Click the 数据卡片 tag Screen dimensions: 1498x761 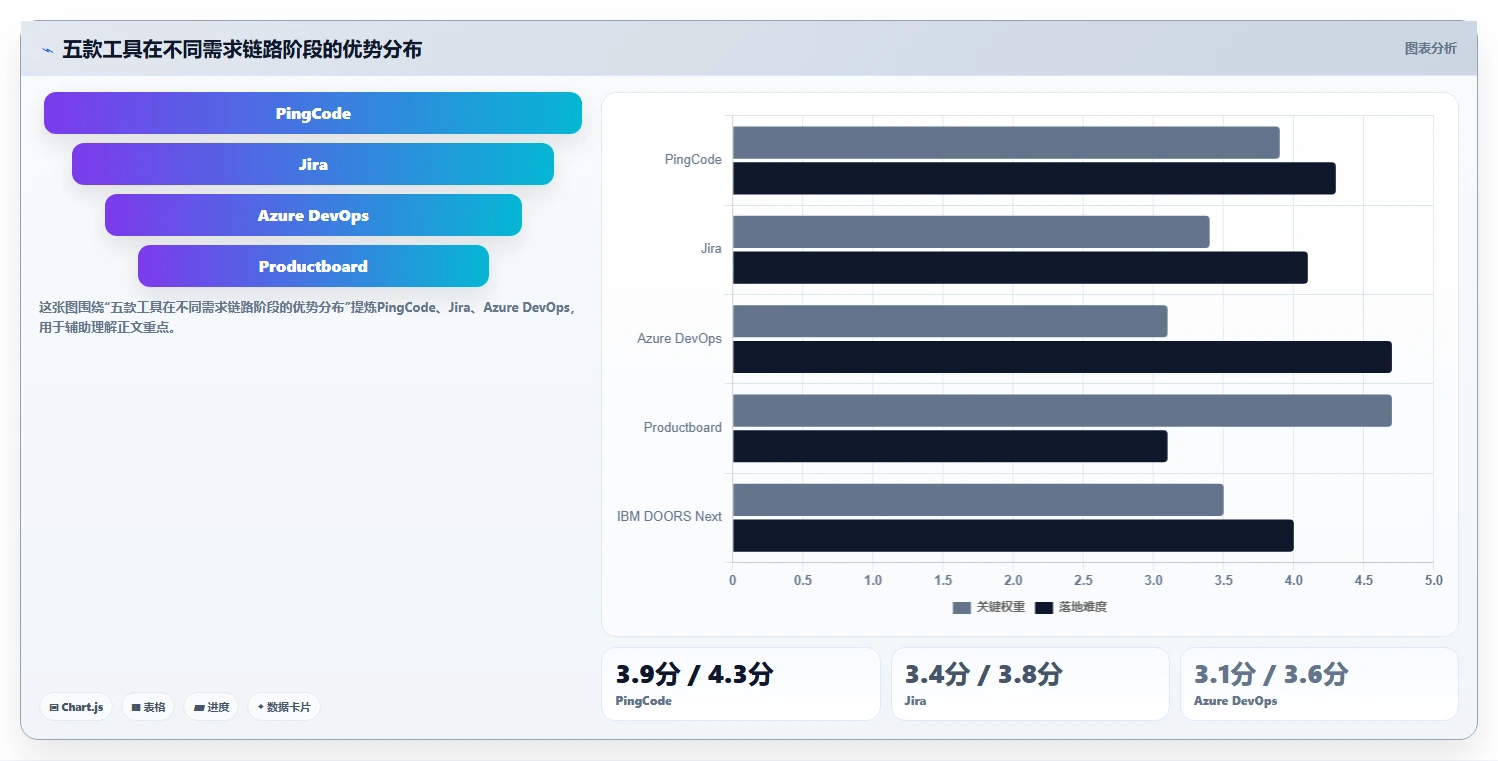click(284, 707)
